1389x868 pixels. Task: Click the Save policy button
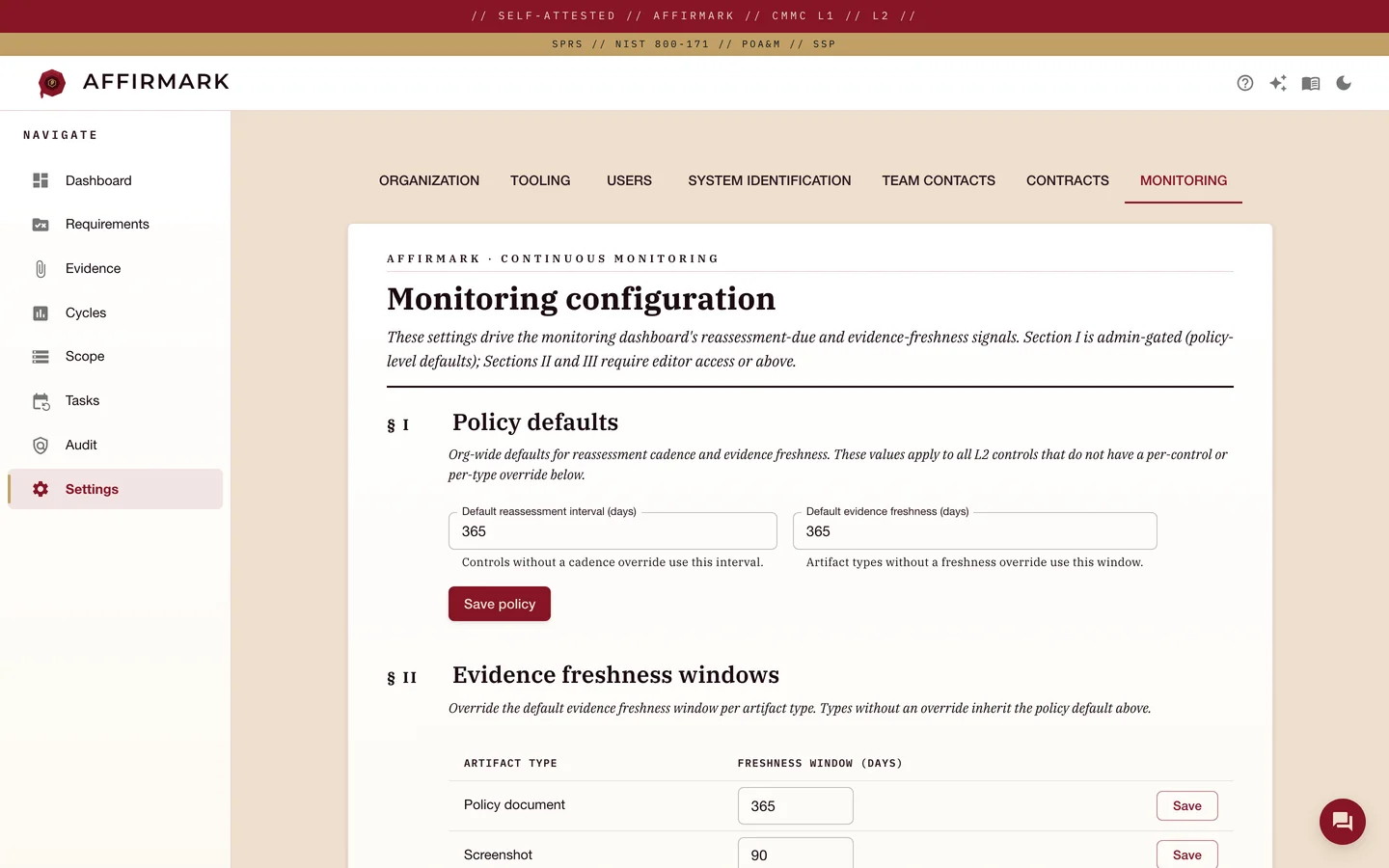(x=500, y=604)
